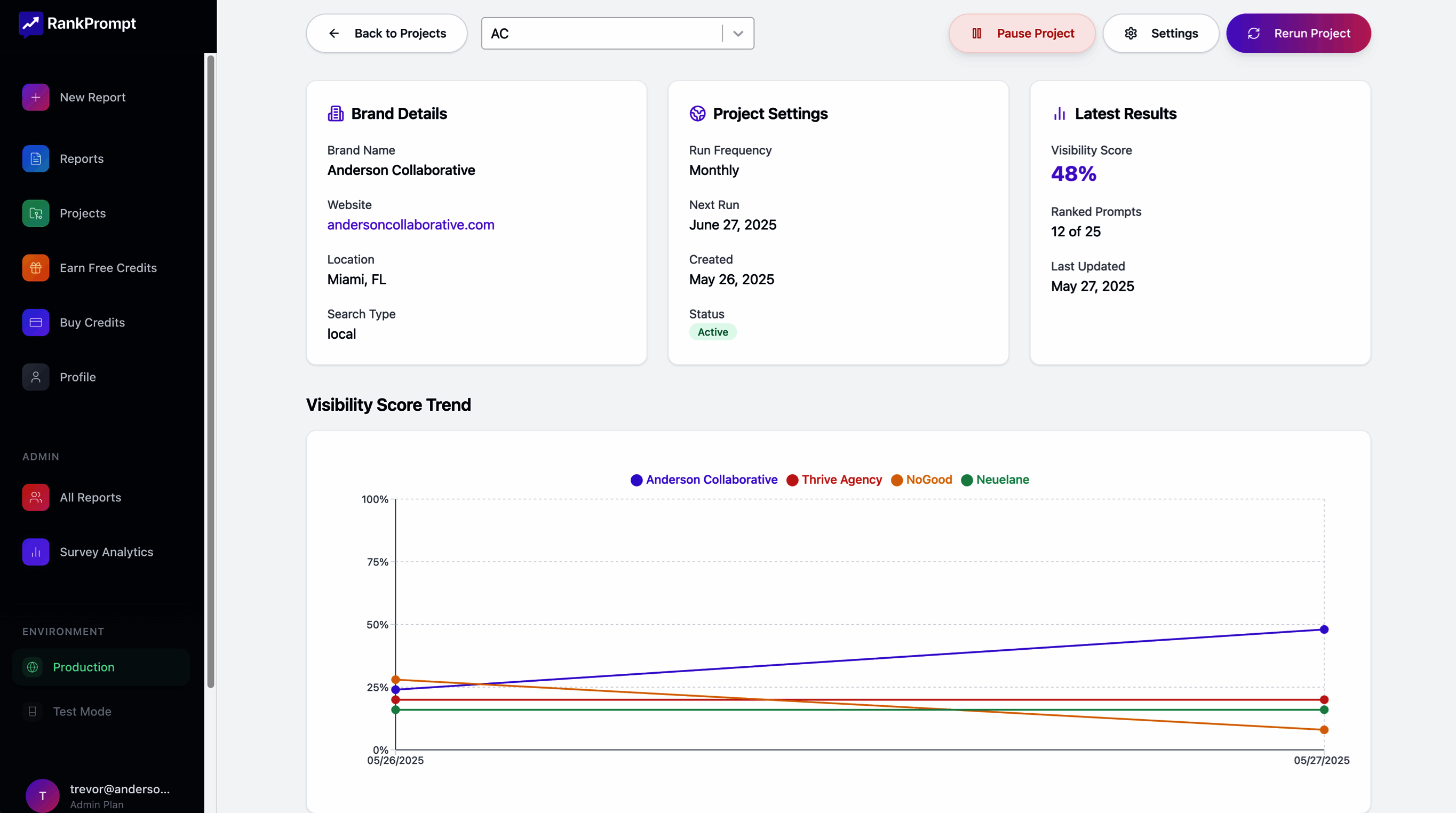Open Profile via the person icon
1456x813 pixels.
point(36,377)
